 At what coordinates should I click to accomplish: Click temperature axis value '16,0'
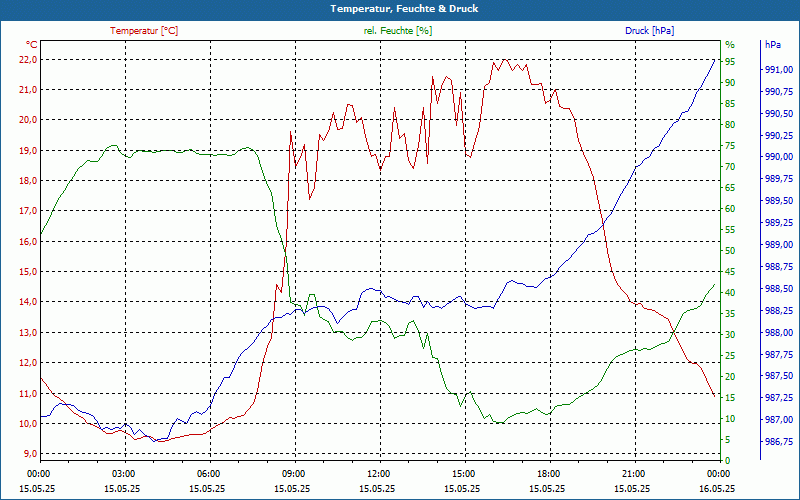tap(28, 241)
